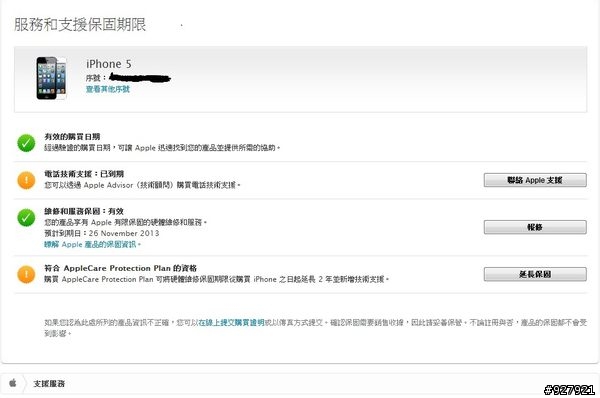The width and height of the screenshot is (600, 398).
Task: Select the 預計到期日：26 November 2013 text
Action: (x=101, y=233)
